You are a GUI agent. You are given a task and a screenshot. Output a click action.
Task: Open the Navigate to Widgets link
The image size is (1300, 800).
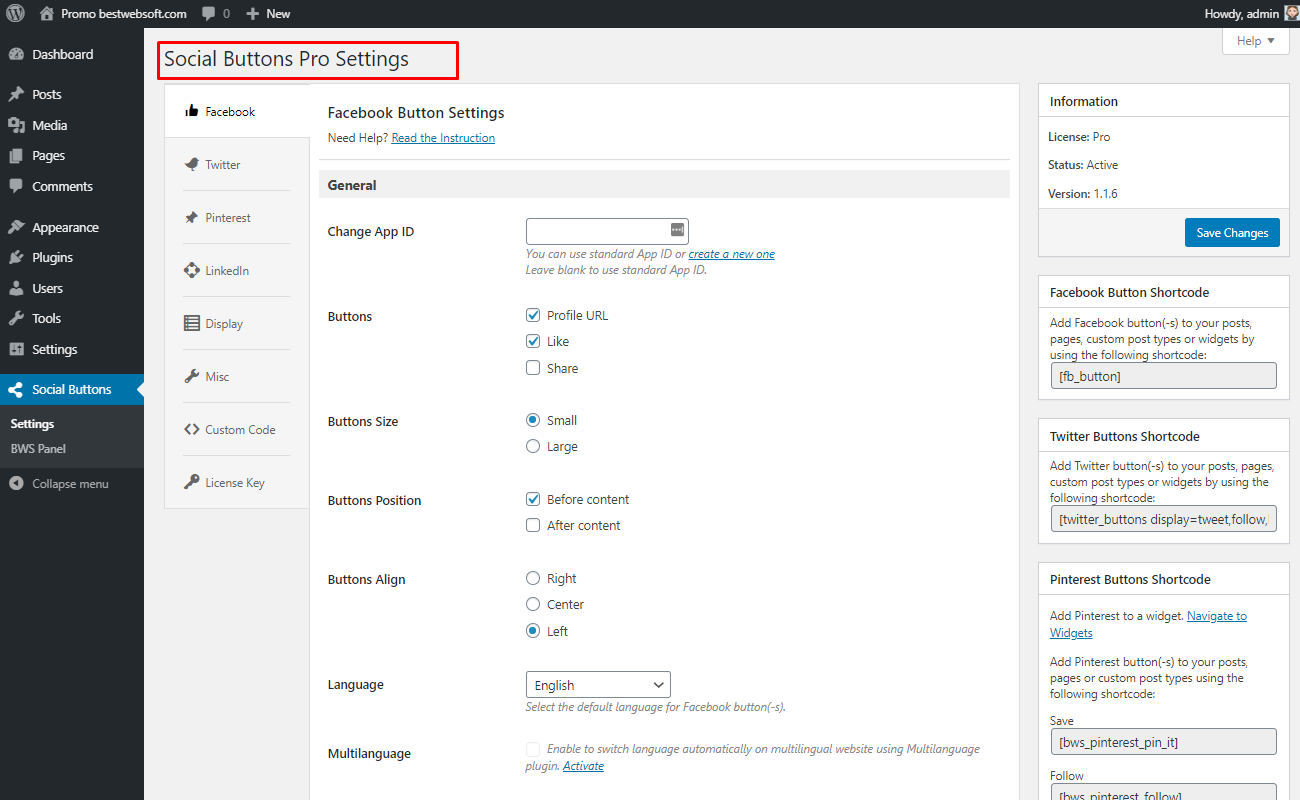pyautogui.click(x=1148, y=624)
